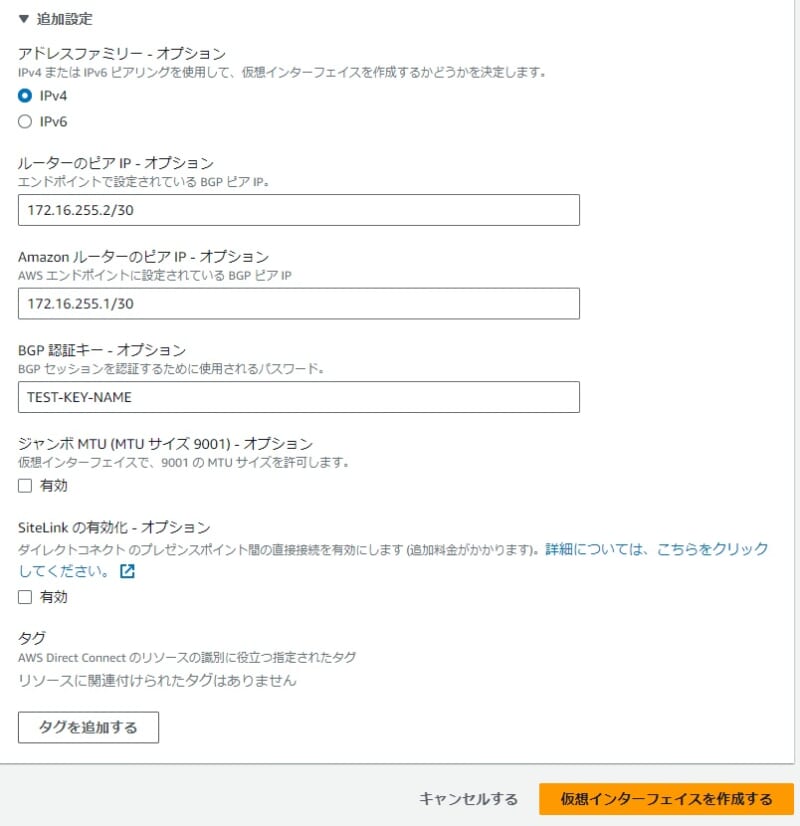Screen dimensions: 800x826
Task: Enable the SiteLink 有効 checkbox
Action: [x=25, y=597]
